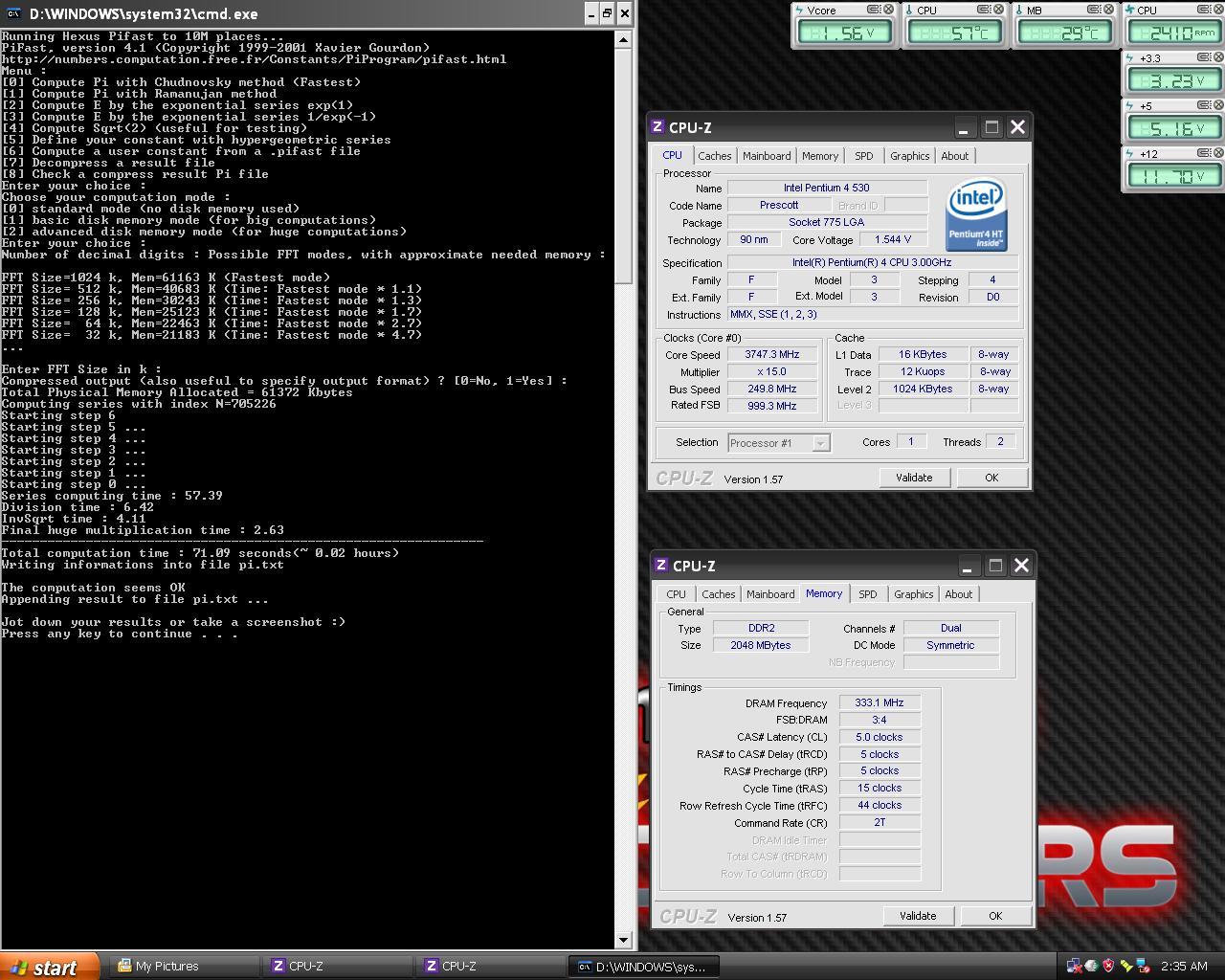Image resolution: width=1225 pixels, height=980 pixels.
Task: Click the red security shield tray icon
Action: (x=1108, y=966)
